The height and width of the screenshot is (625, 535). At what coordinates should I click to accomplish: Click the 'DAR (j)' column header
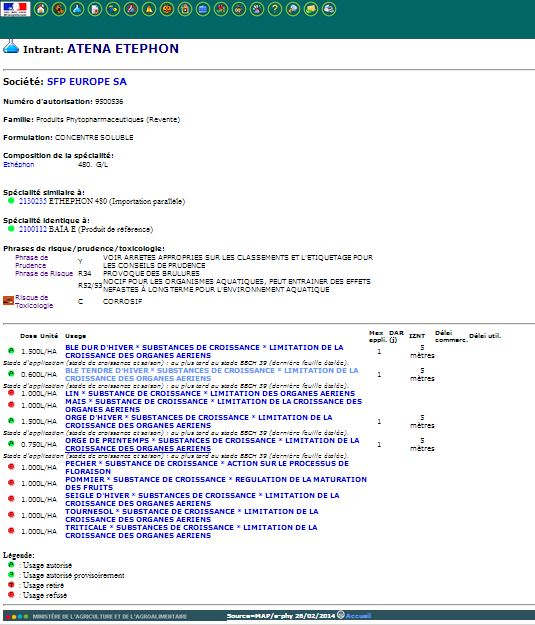pos(396,336)
